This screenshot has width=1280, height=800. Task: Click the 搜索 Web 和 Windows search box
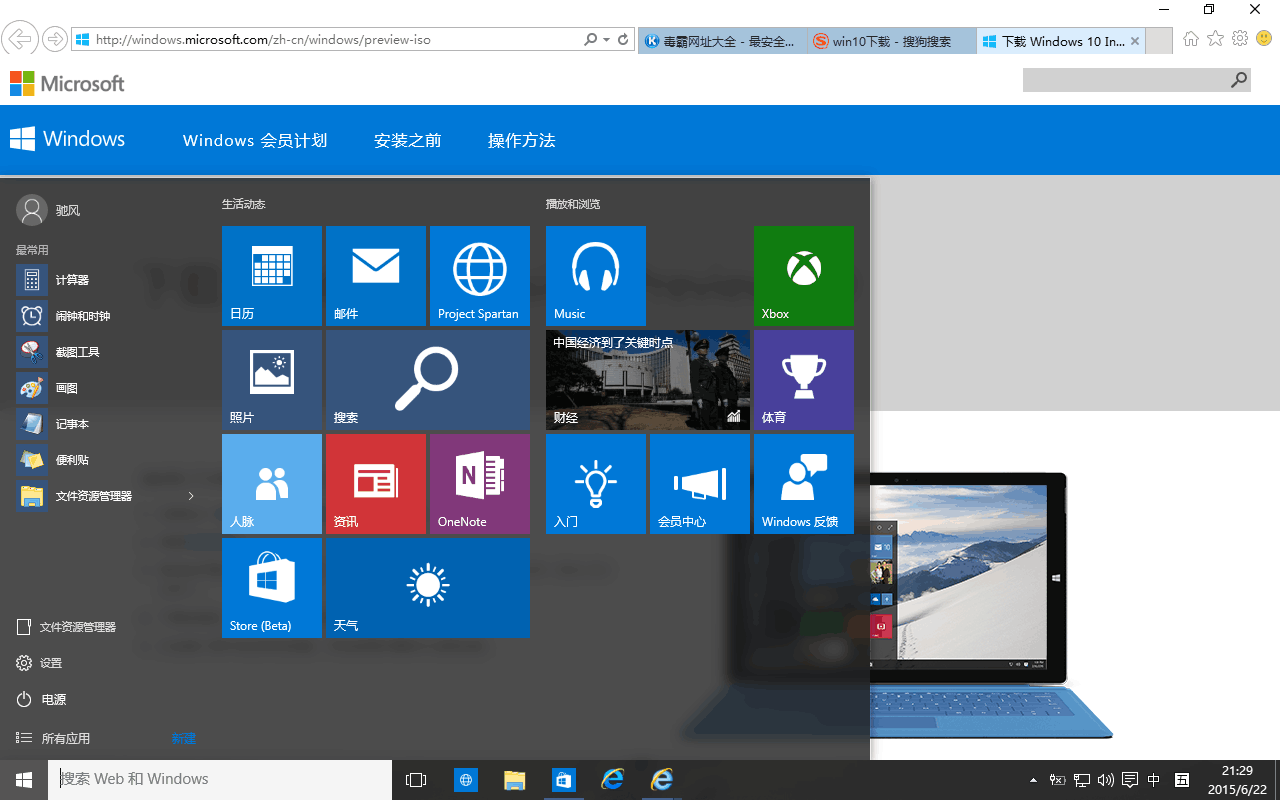tap(219, 779)
